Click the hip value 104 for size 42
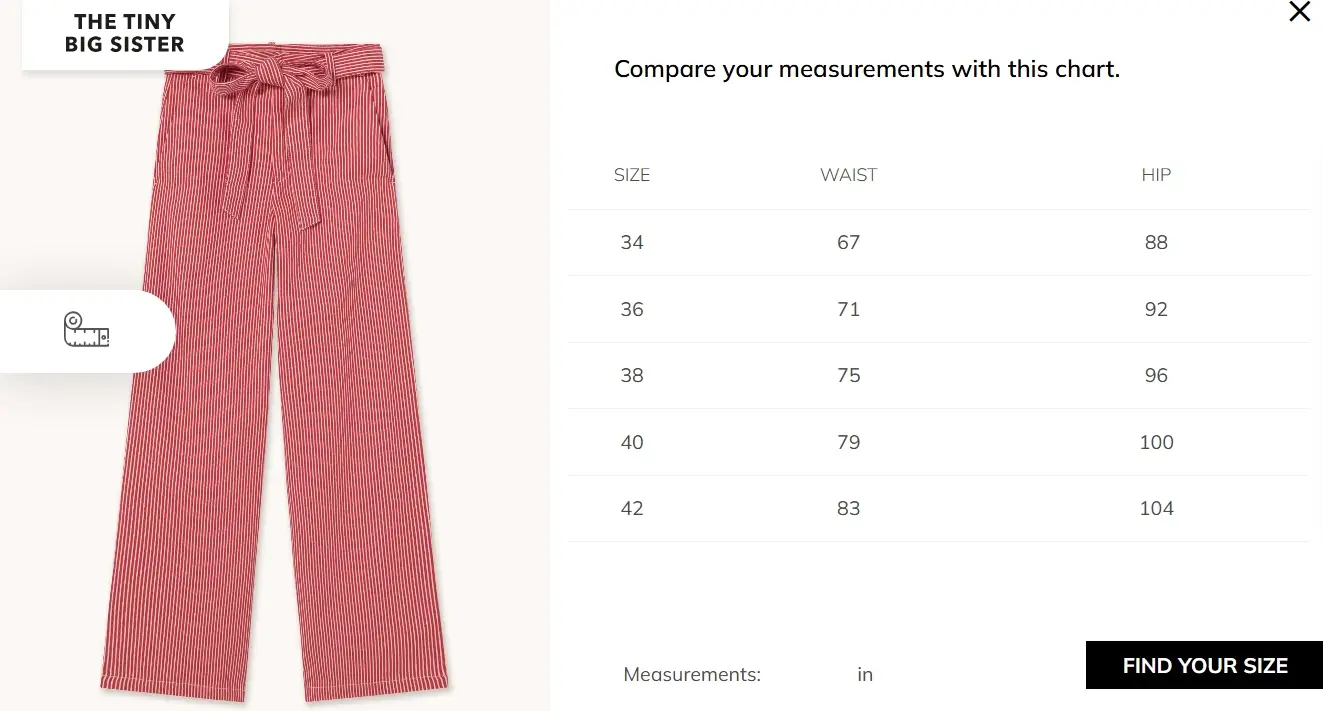This screenshot has height=711, width=1323. (1156, 508)
